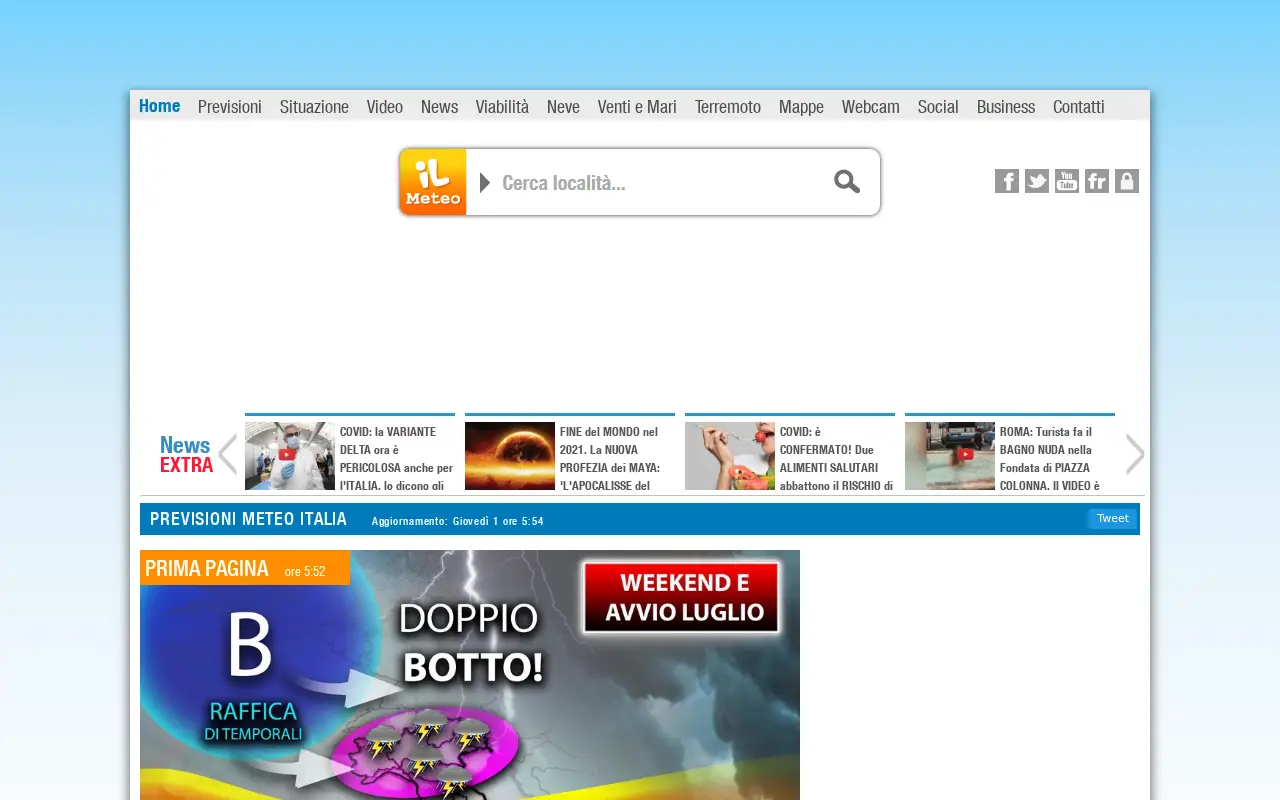Click the 'Cerca località...' search field
This screenshot has height=800, width=1280.
click(x=660, y=182)
